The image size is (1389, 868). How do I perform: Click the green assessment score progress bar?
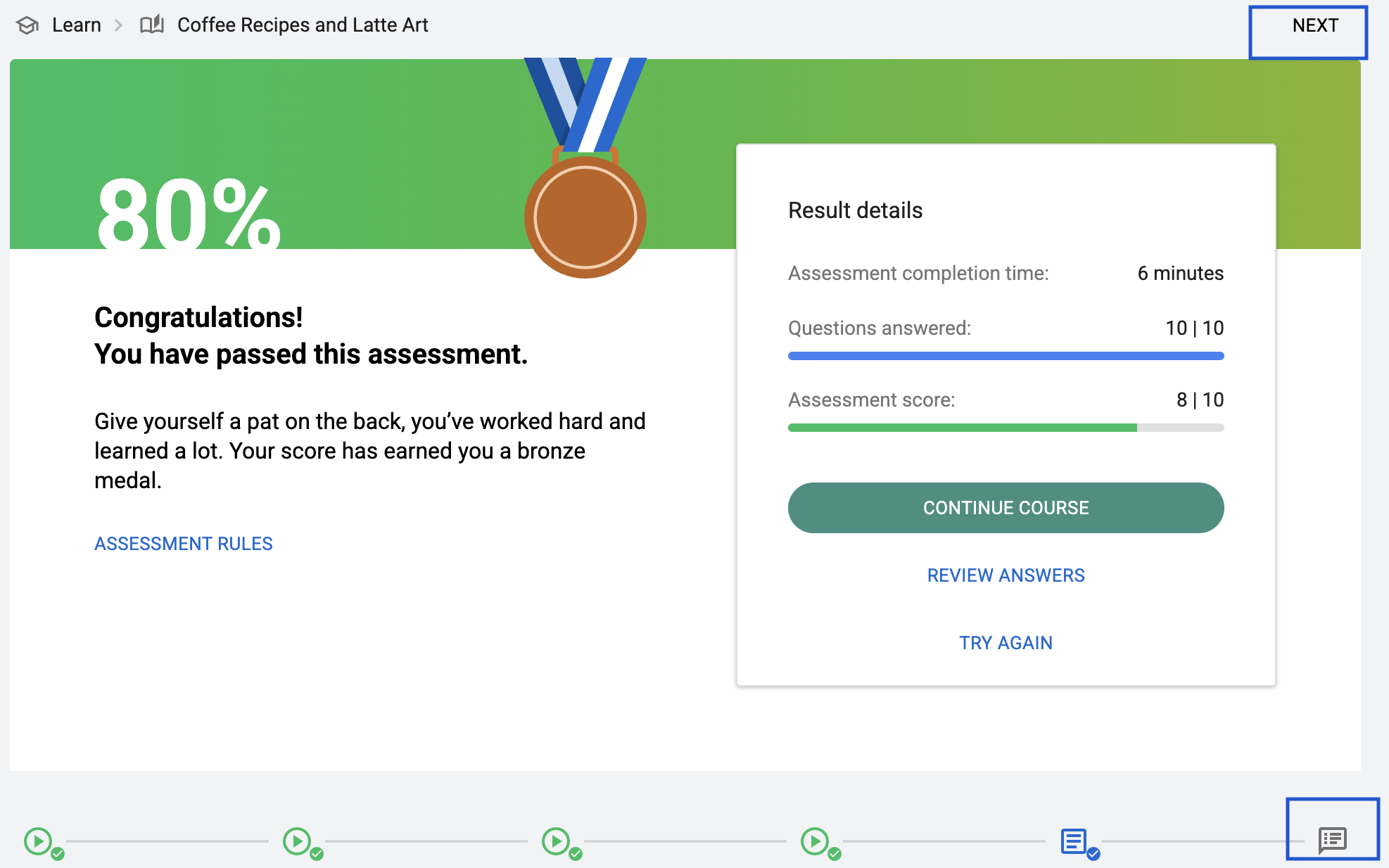[963, 428]
